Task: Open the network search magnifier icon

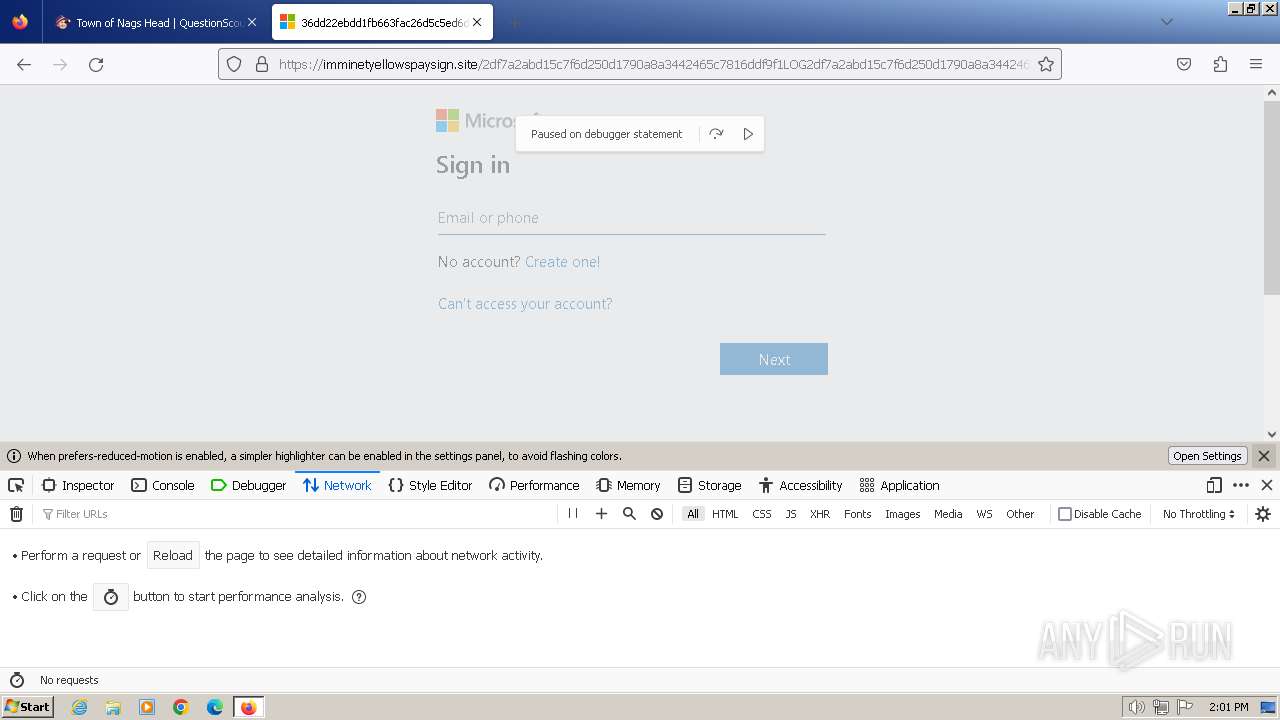Action: coord(629,513)
